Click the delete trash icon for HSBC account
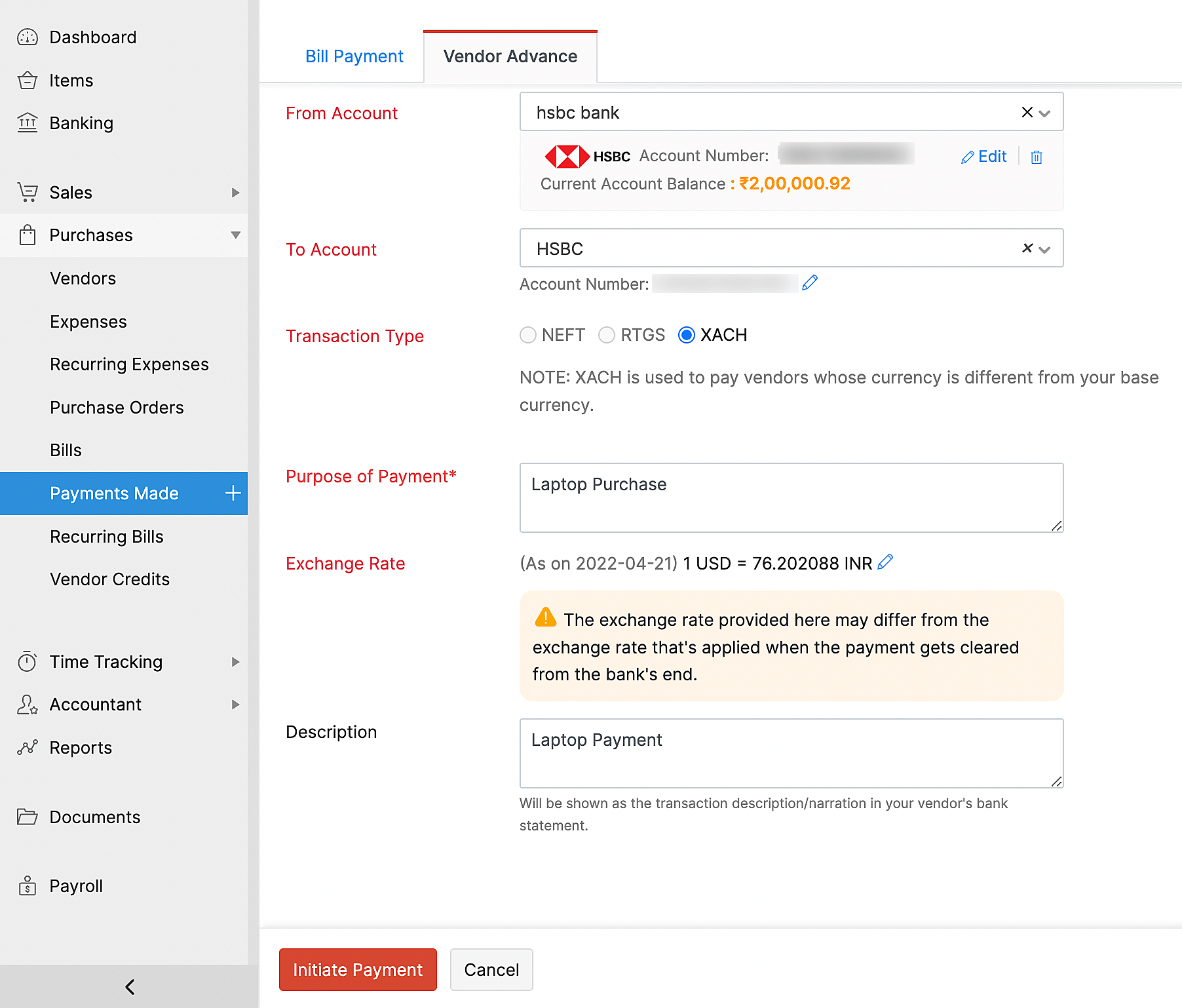The image size is (1182, 1008). point(1036,157)
